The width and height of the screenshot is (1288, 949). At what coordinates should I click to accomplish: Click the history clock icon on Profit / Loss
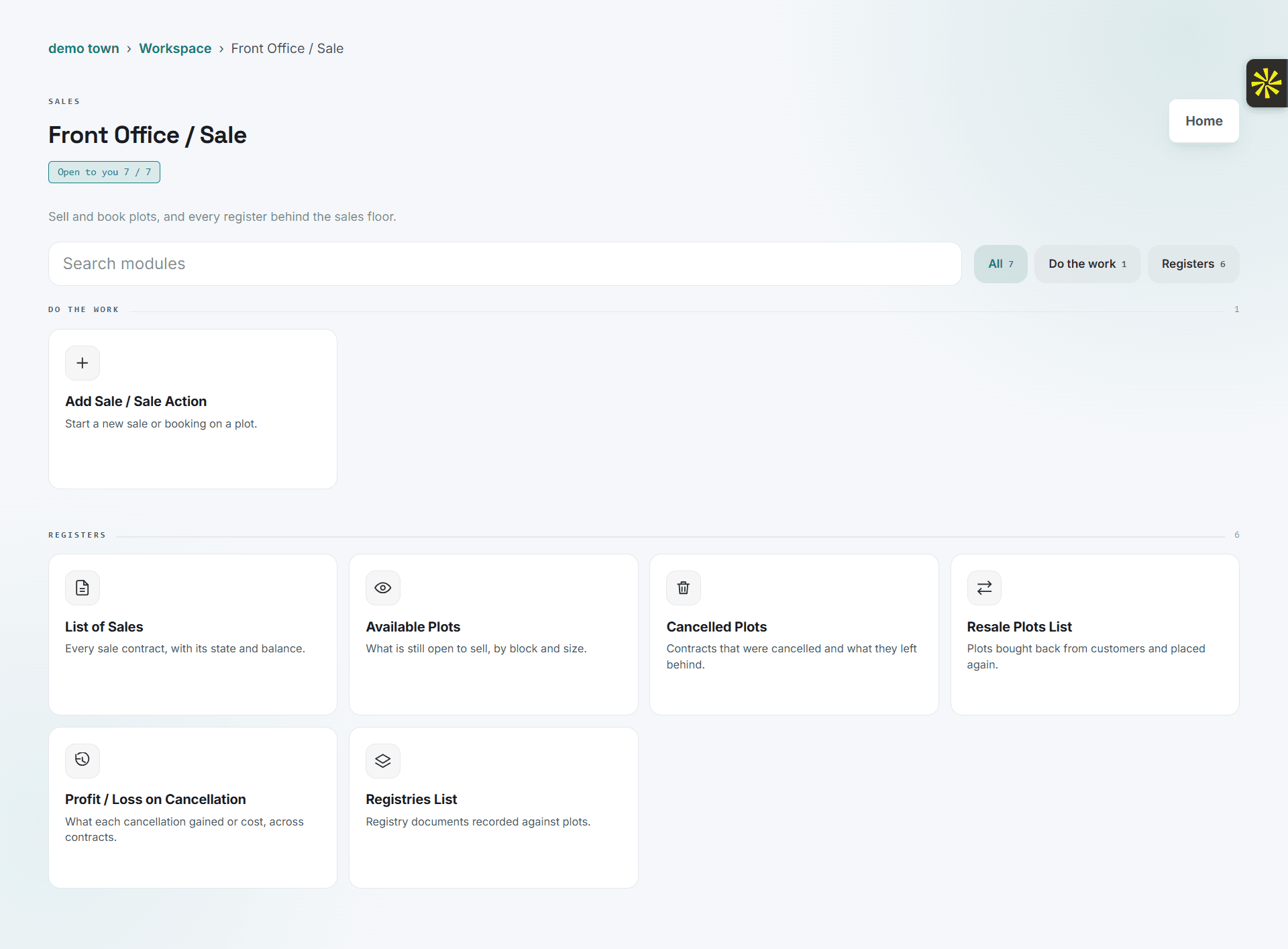tap(83, 760)
